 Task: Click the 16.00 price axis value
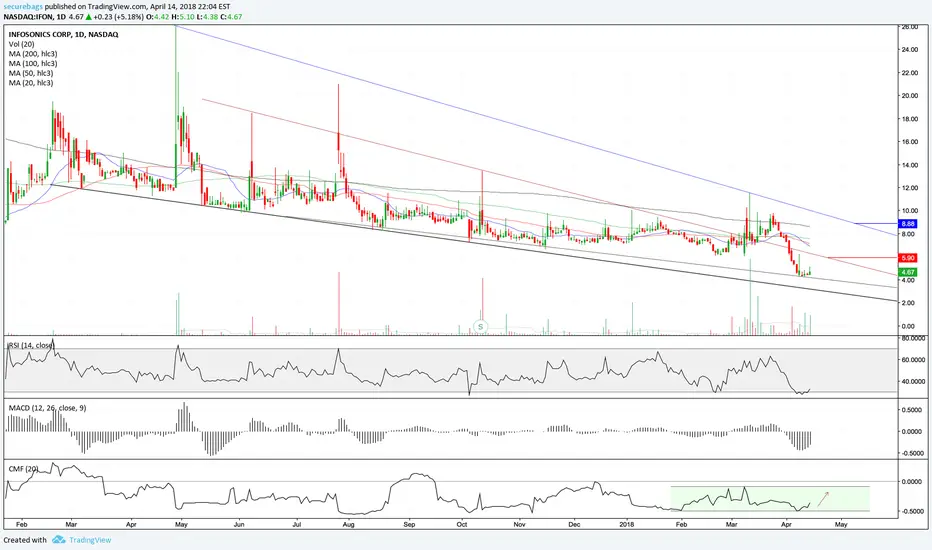point(909,142)
